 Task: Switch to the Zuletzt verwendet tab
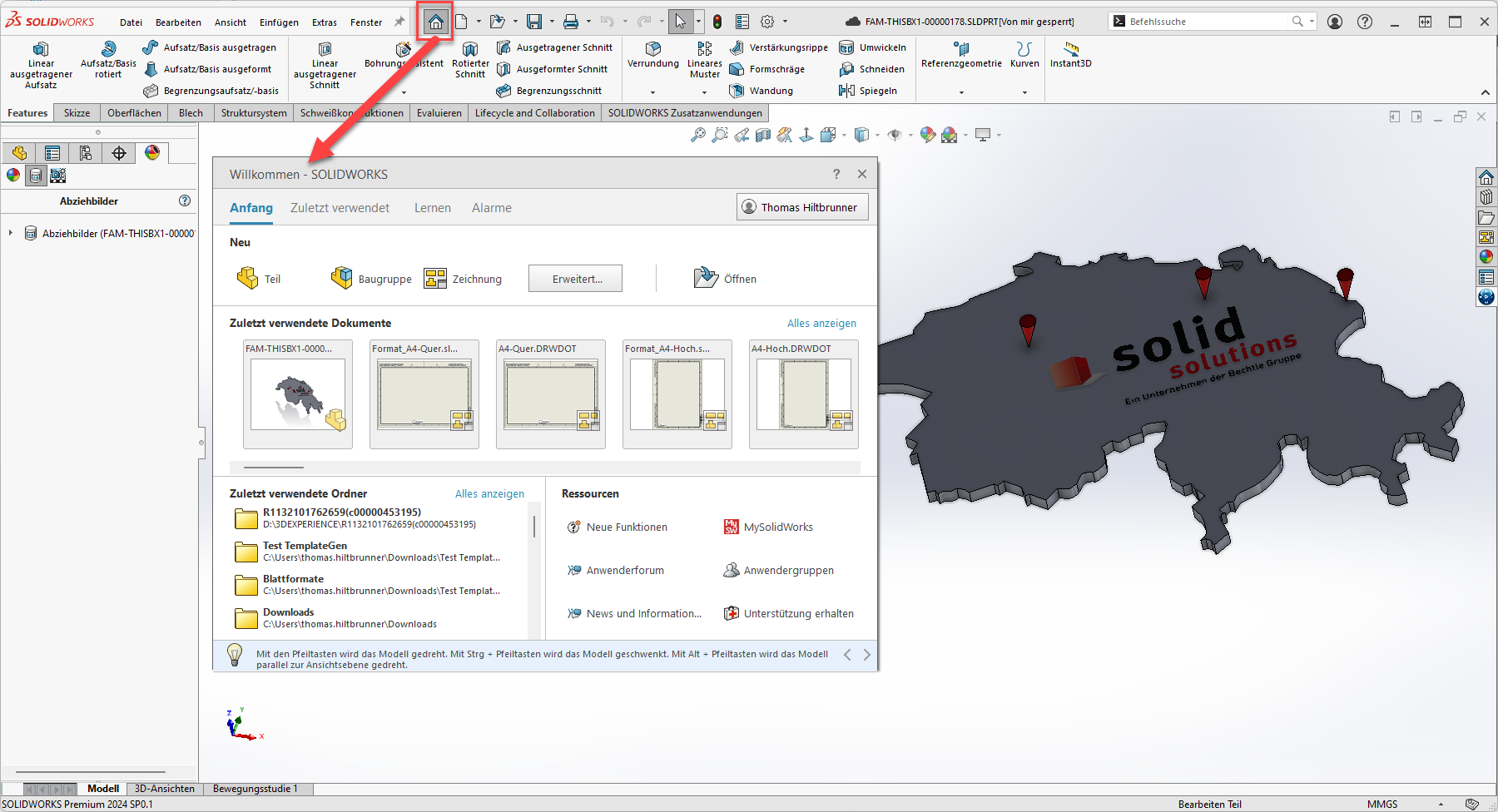(340, 208)
